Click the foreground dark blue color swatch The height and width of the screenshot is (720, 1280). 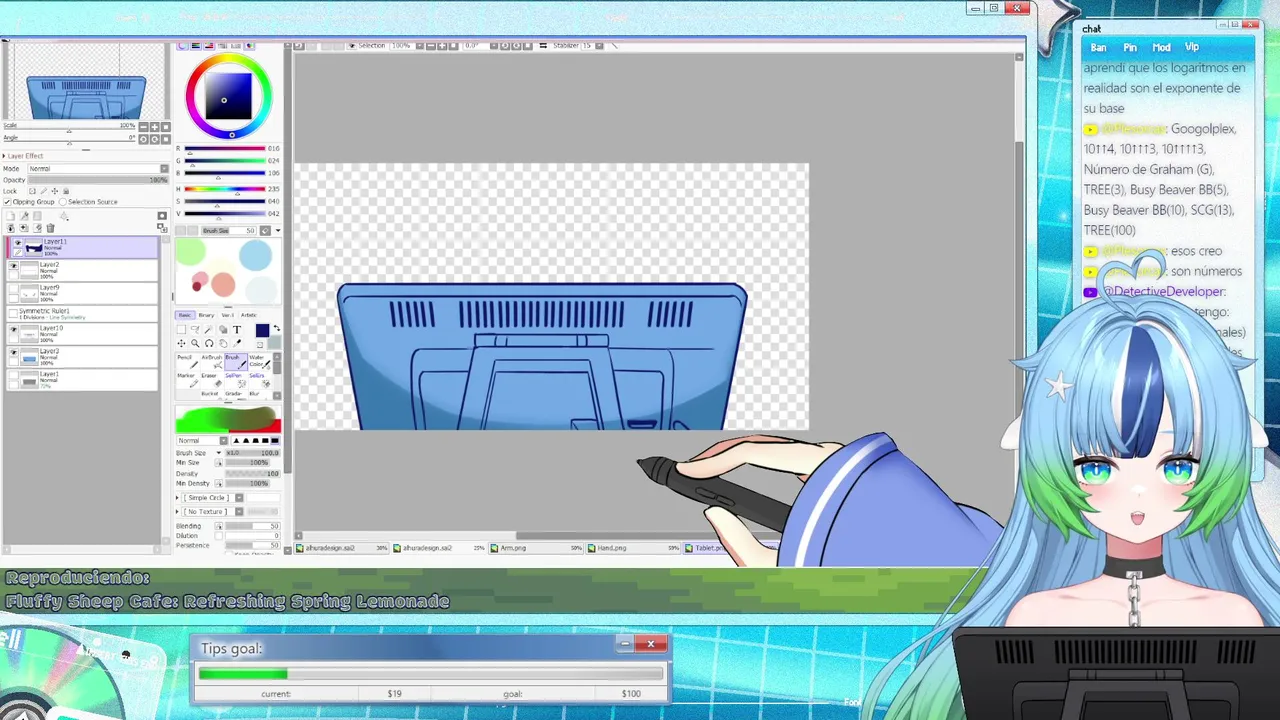262,331
